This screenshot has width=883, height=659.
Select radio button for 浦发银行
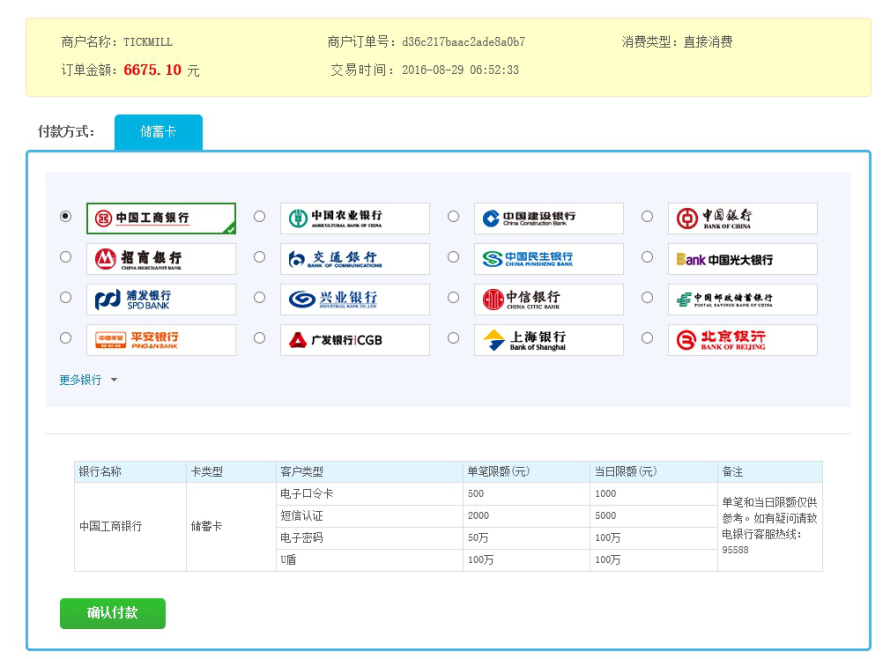tap(66, 297)
